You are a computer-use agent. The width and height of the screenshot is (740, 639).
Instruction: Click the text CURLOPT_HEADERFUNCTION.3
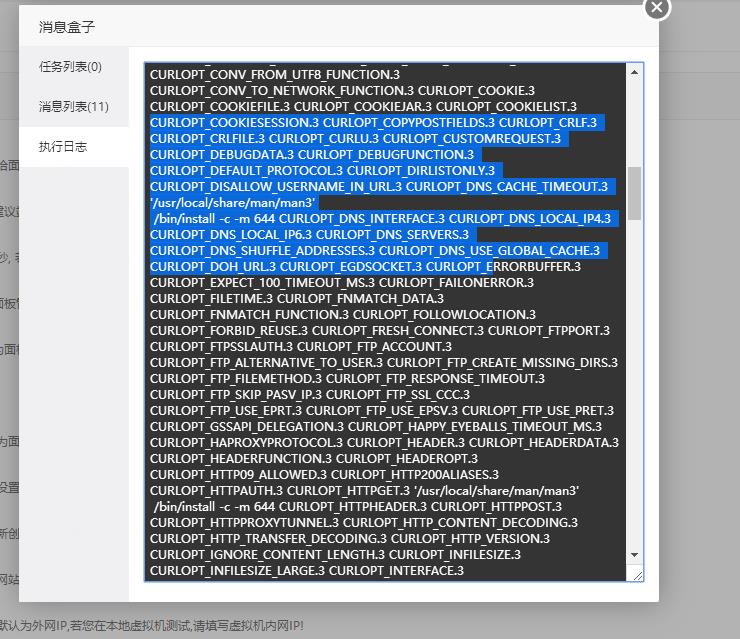point(241,460)
